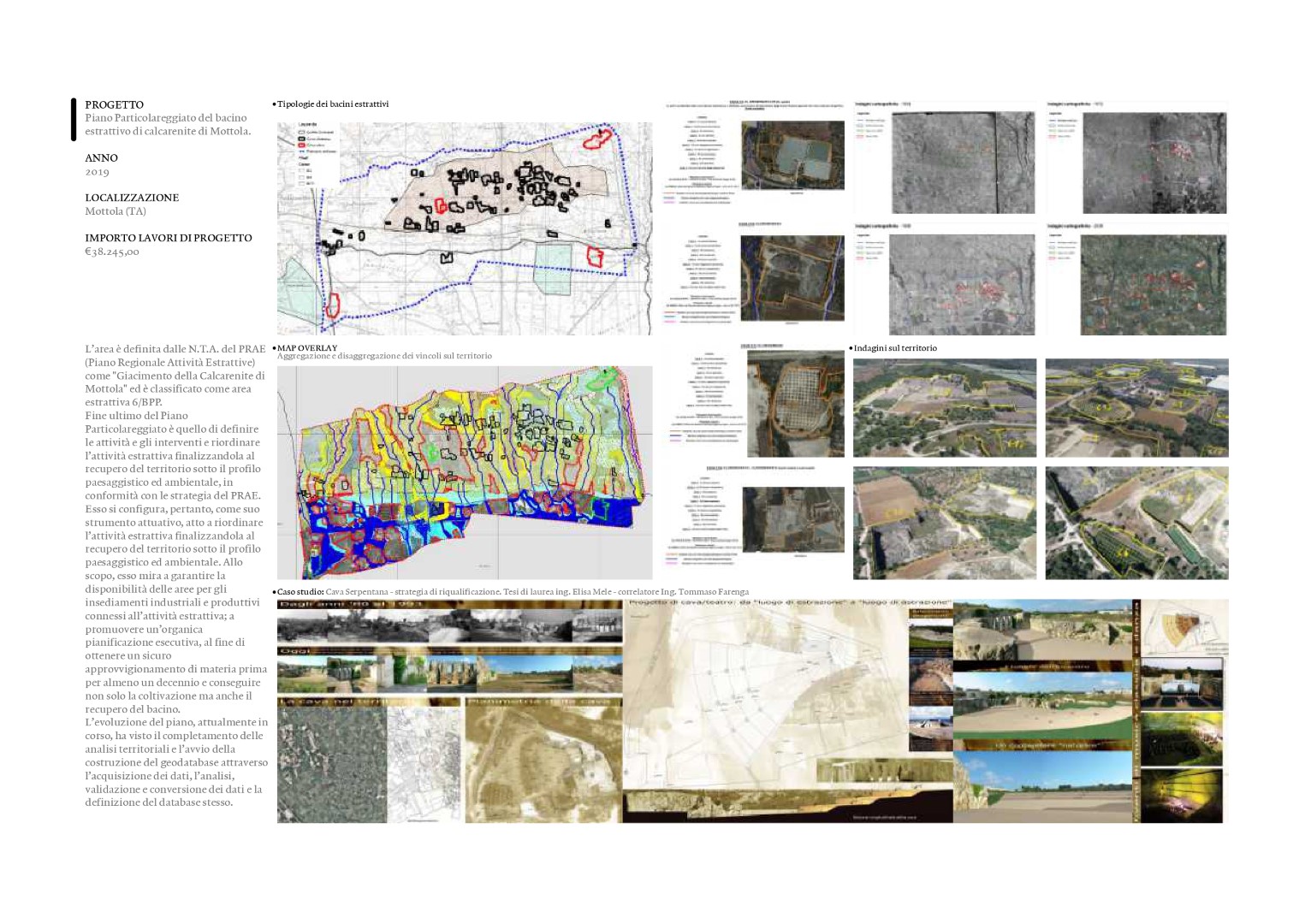Open the sepia quarry planimetry image
This screenshot has height=924, width=1299.
pyautogui.click(x=543, y=765)
